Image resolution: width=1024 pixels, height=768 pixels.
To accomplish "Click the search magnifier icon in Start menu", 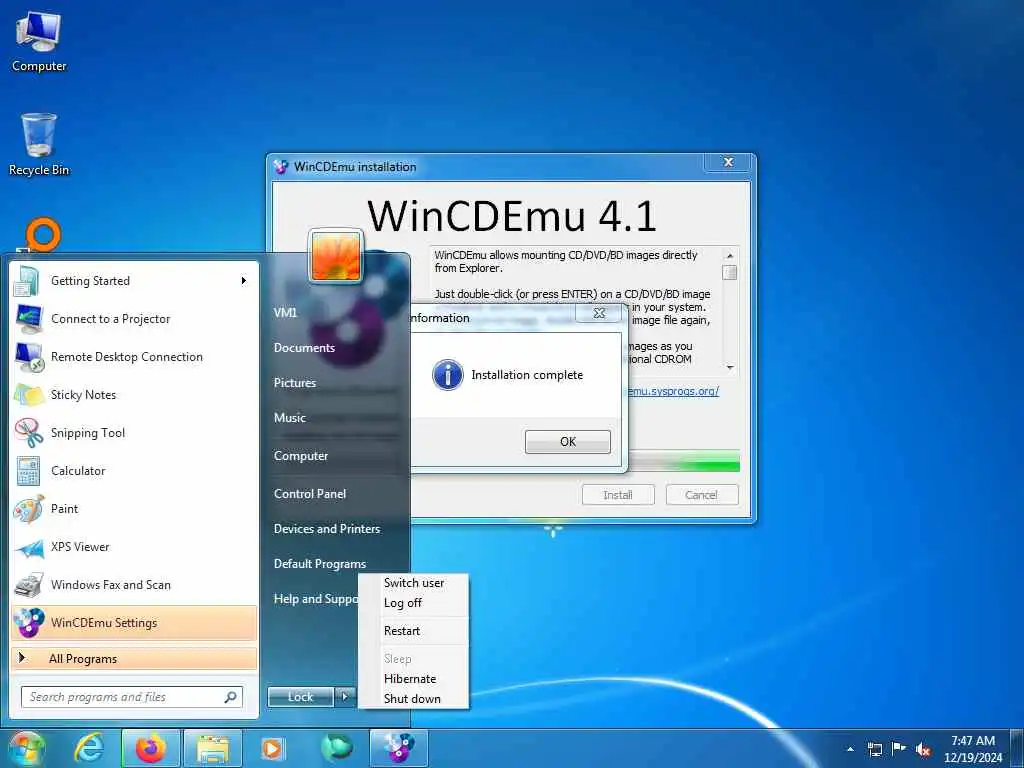I will tap(231, 697).
